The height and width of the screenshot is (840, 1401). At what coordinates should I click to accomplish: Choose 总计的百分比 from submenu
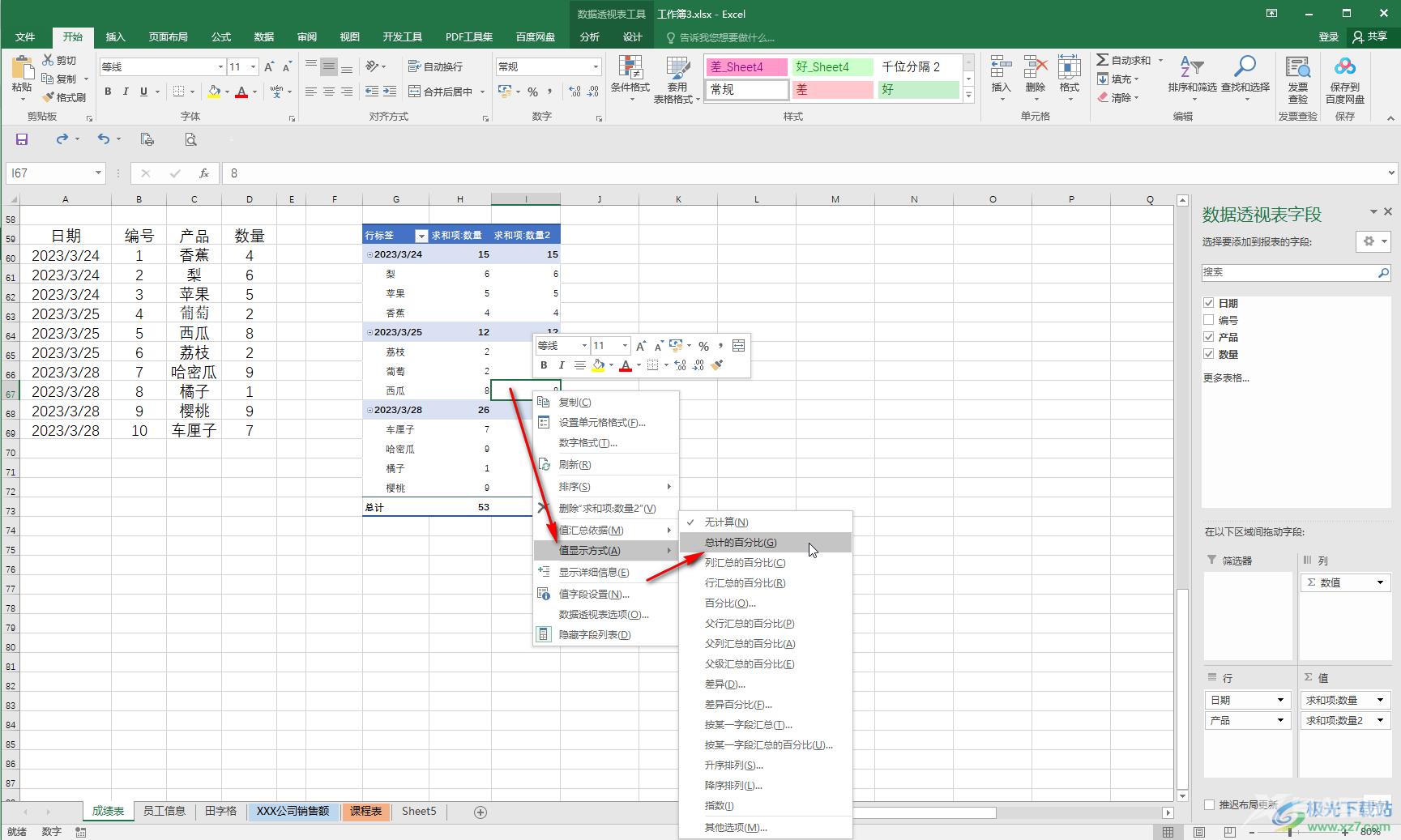tap(766, 543)
